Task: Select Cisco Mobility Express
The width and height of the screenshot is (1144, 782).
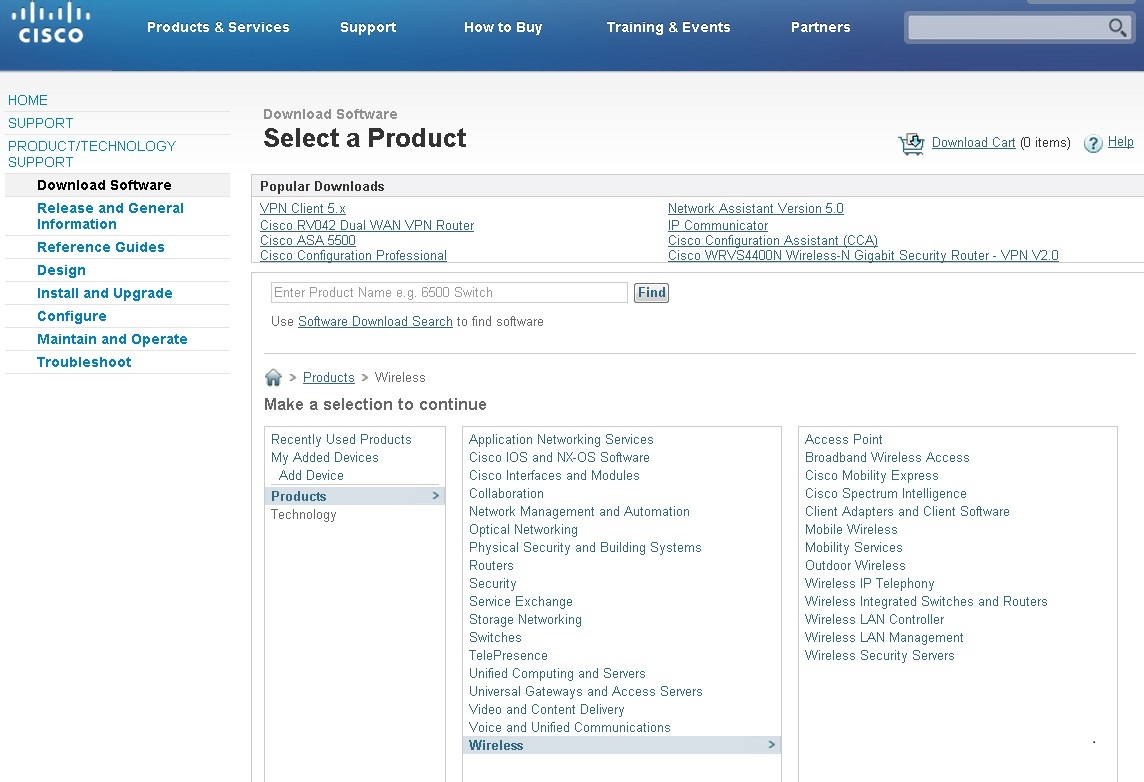Action: pos(871,475)
